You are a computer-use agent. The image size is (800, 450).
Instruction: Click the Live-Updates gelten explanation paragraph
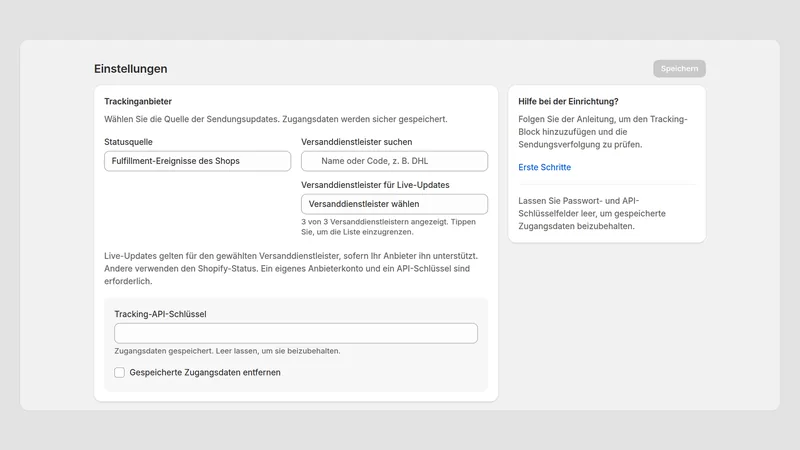coord(291,268)
